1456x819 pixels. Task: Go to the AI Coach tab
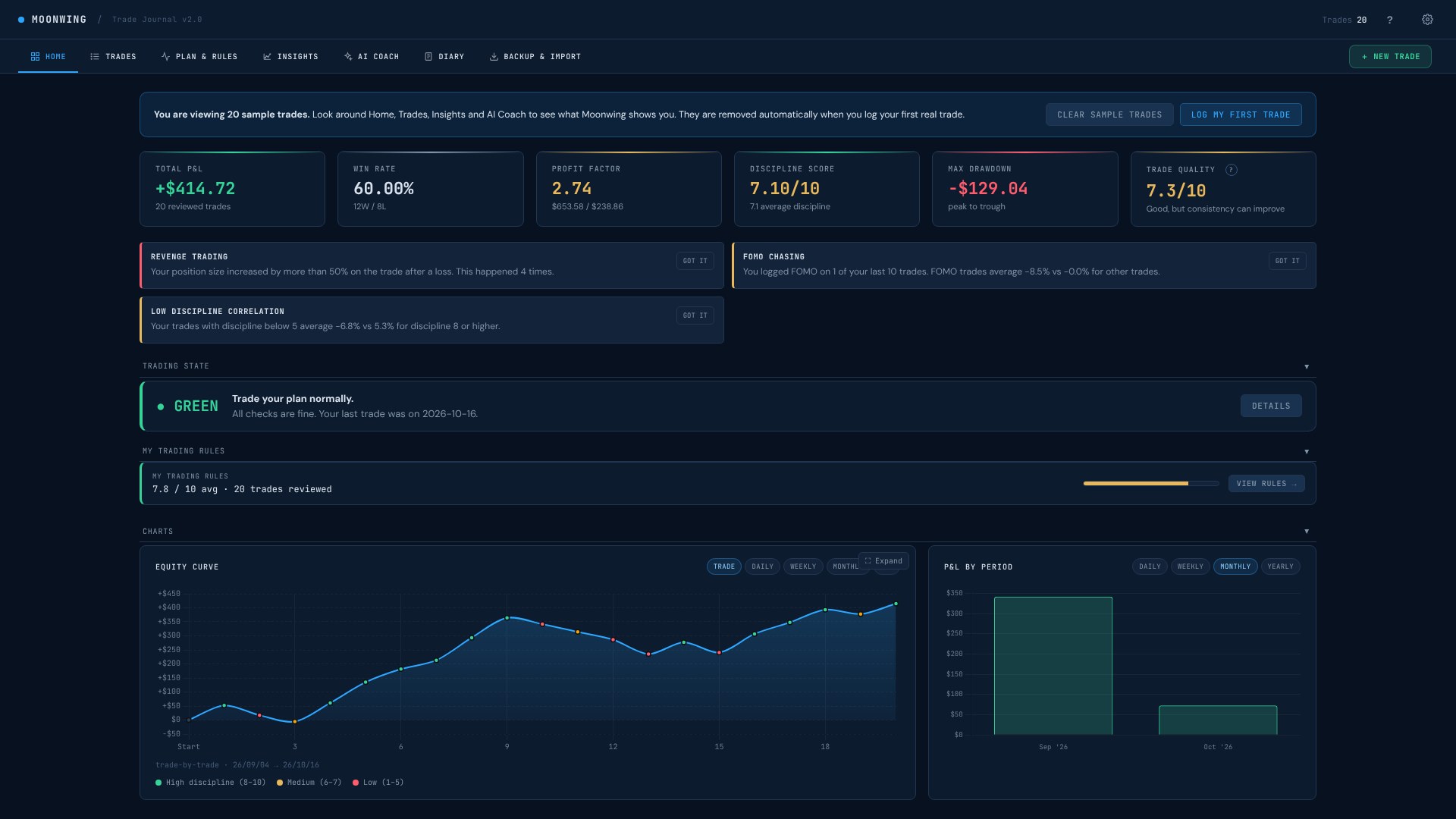372,57
